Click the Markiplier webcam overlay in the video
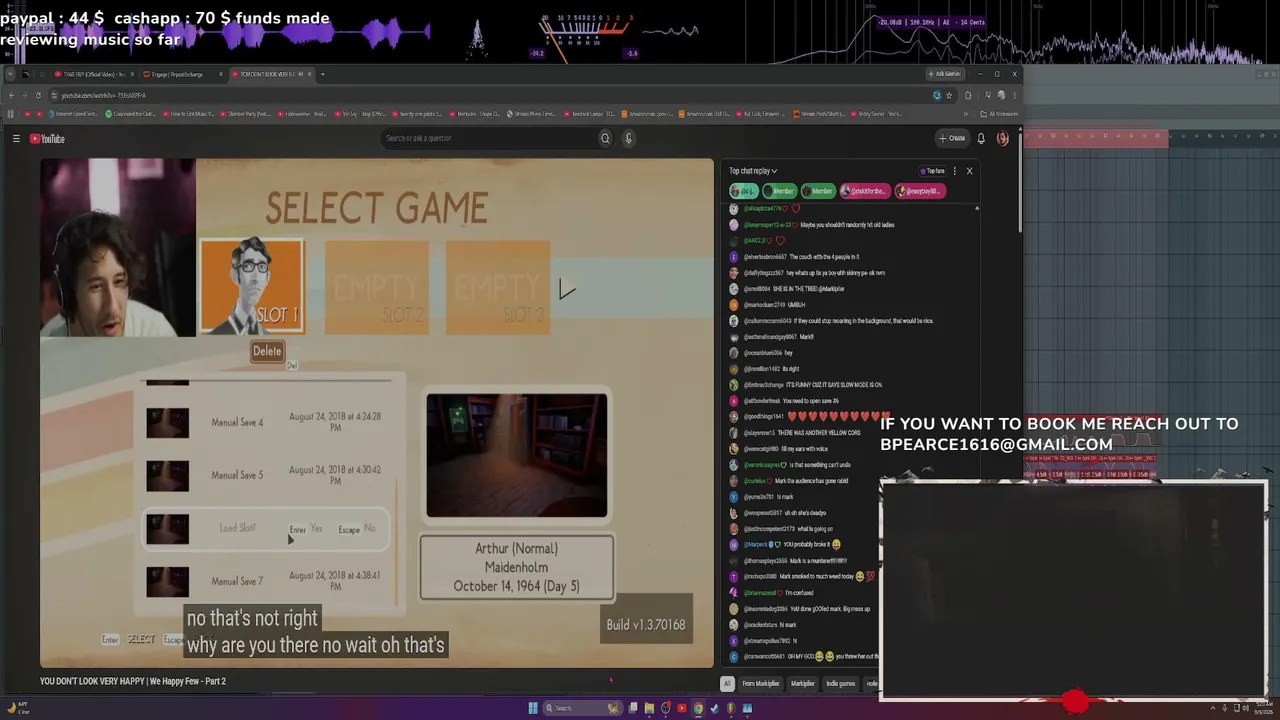 coord(118,248)
